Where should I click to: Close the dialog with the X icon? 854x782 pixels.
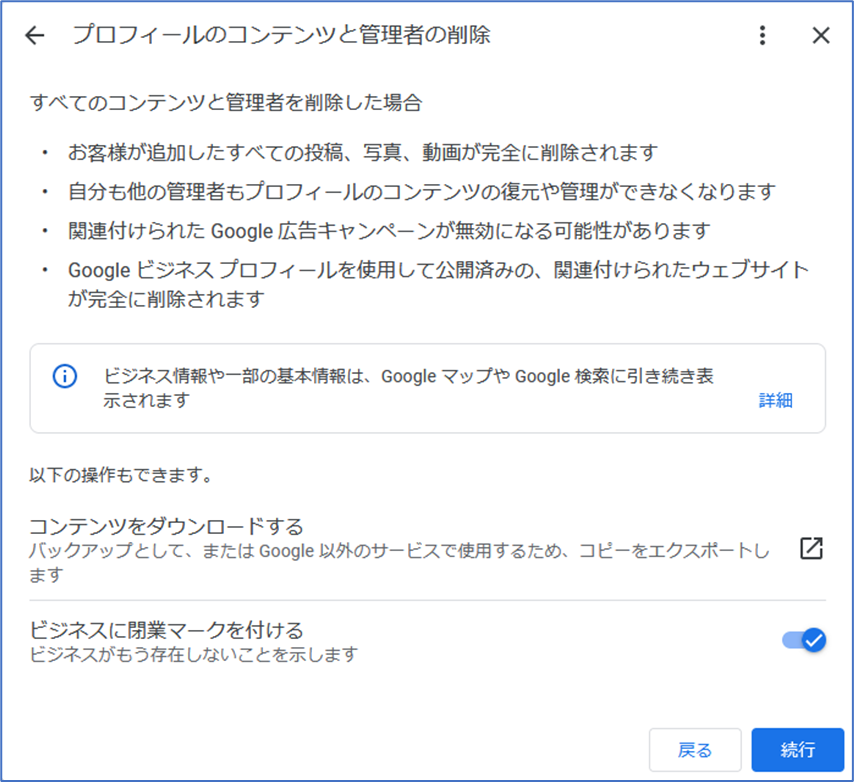[x=821, y=35]
